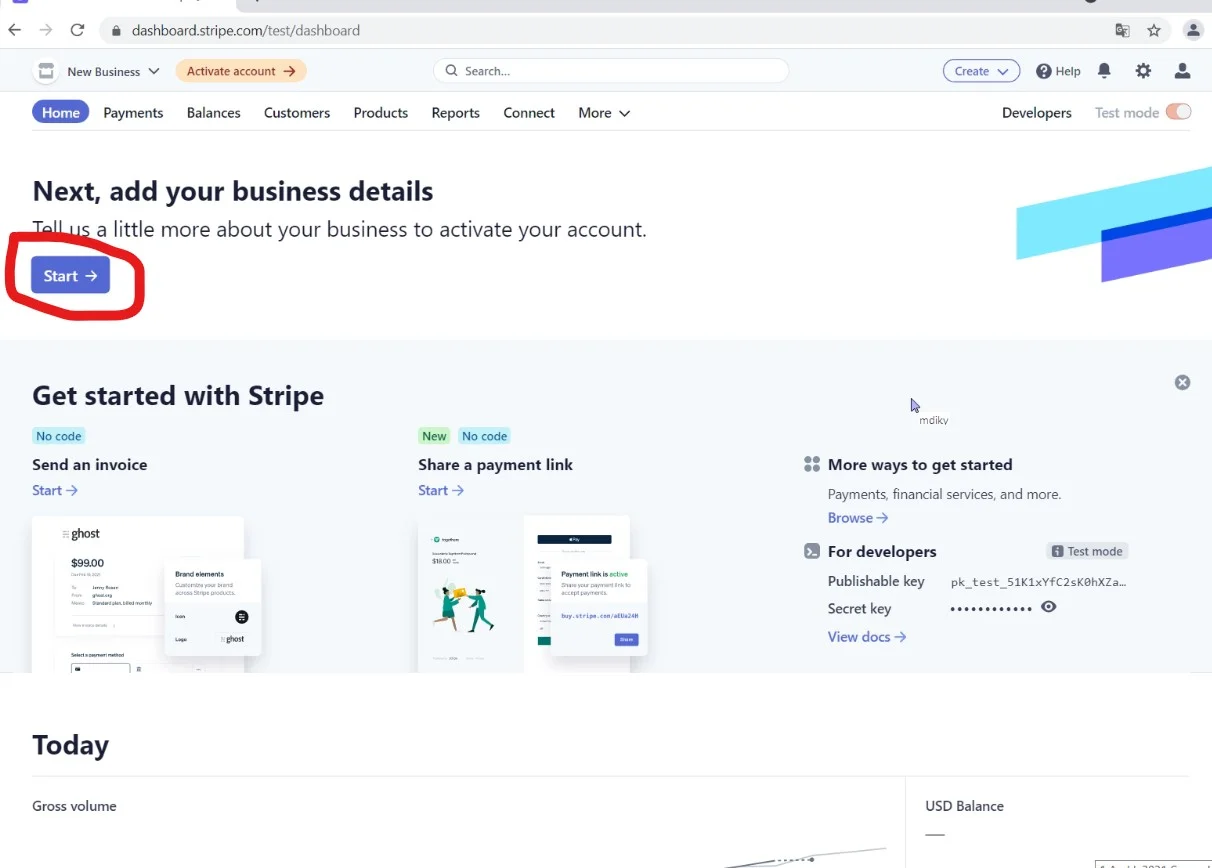Expand the More navigation menu
The image size is (1212, 868).
604,113
